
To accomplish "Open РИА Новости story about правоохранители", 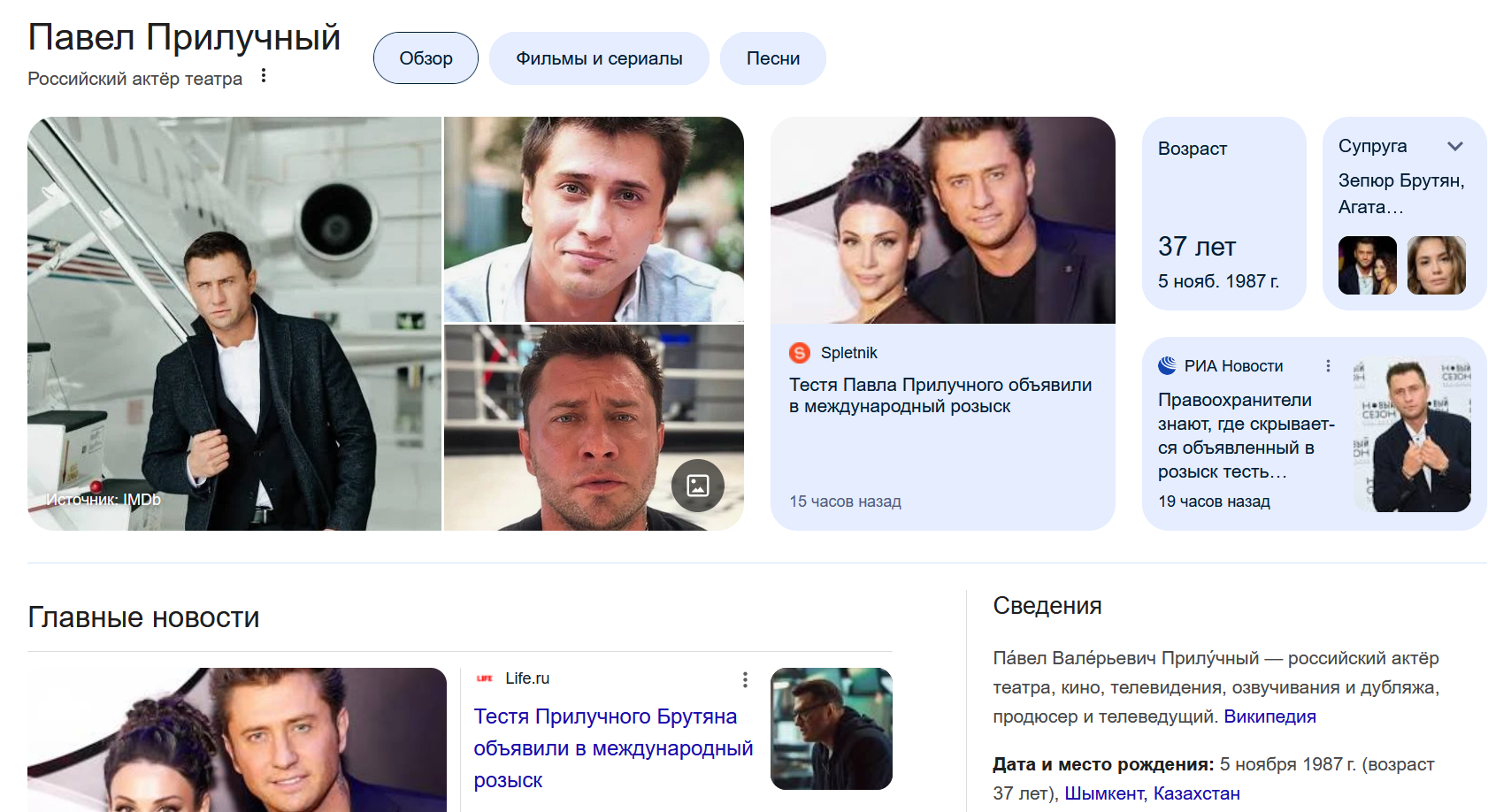I will tap(1246, 436).
